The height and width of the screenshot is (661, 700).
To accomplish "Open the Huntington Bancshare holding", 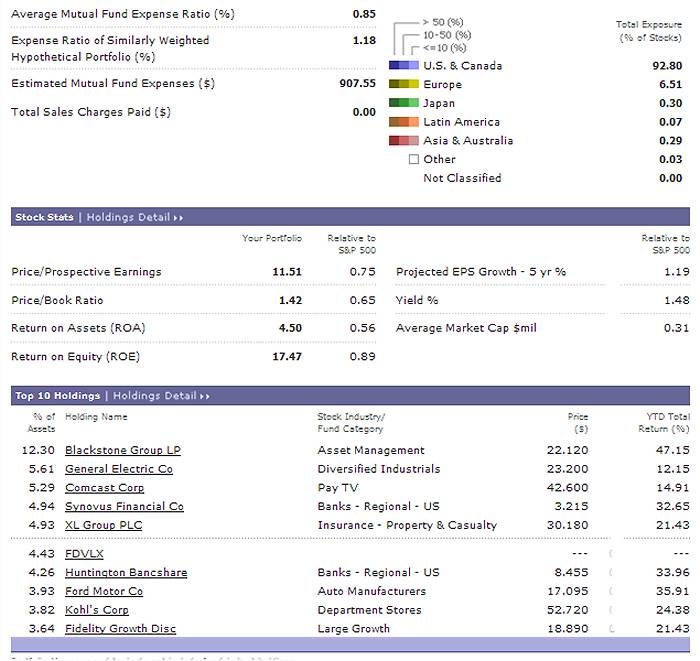I will (126, 573).
